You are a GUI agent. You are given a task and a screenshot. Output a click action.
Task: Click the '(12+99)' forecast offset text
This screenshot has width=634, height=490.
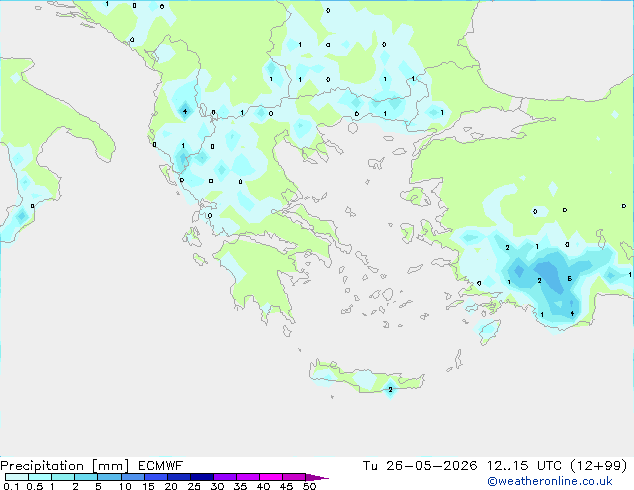(598, 466)
